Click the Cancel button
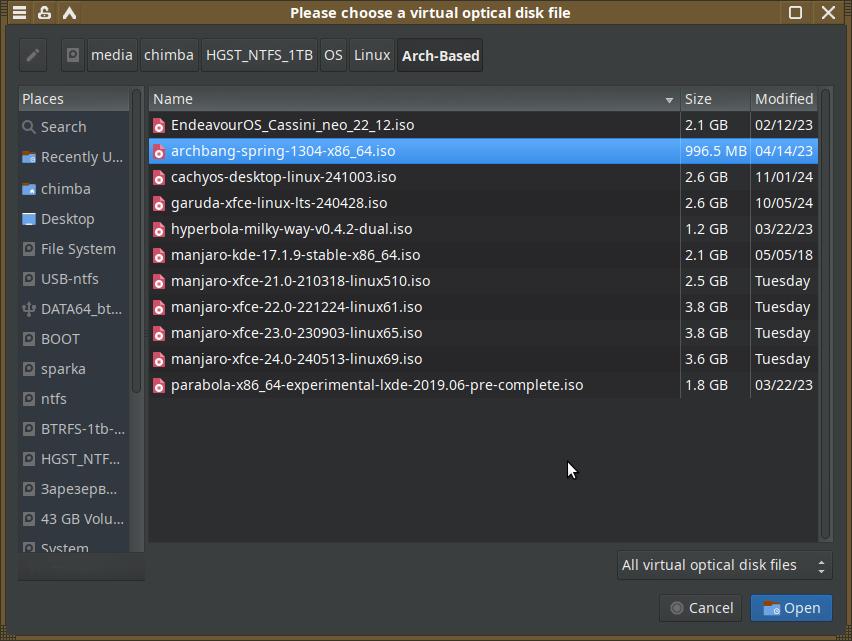The width and height of the screenshot is (852, 641). tap(700, 608)
